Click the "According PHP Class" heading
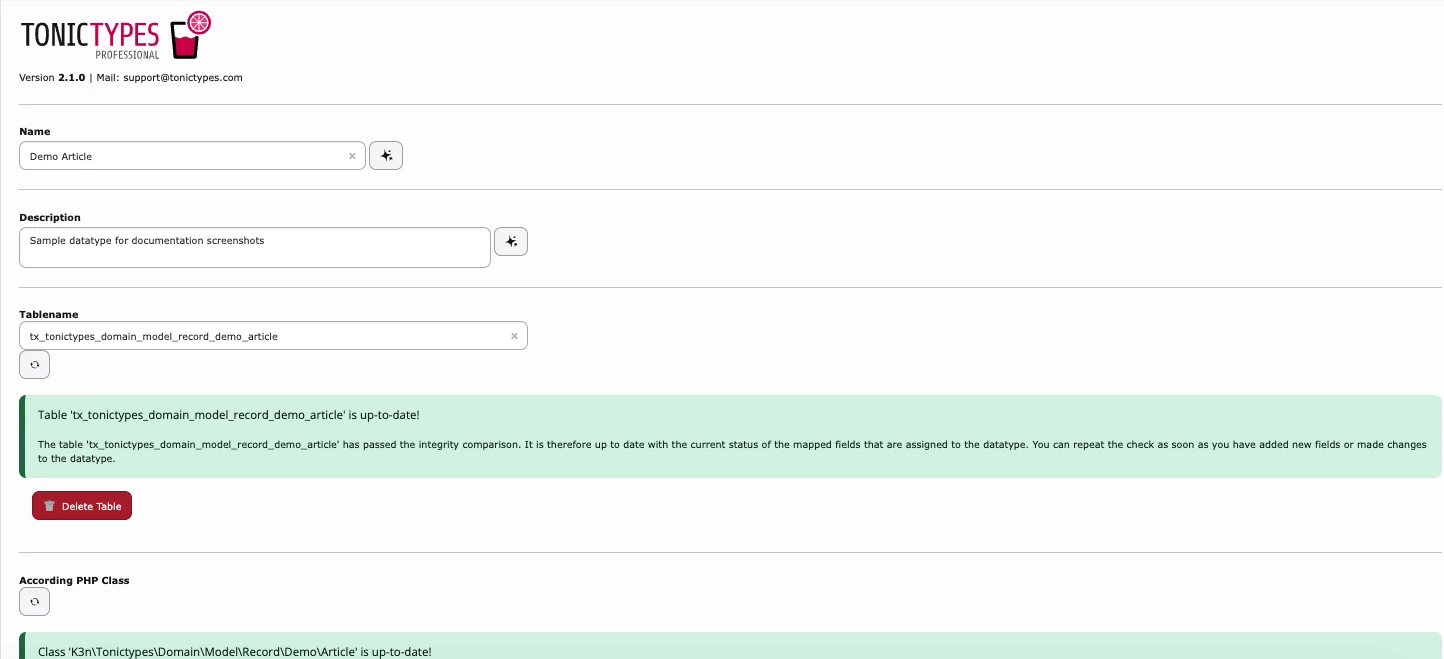 coord(75,580)
